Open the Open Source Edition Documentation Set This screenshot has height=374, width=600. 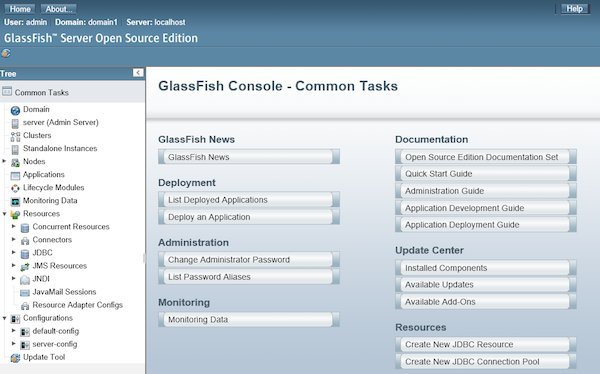tap(486, 157)
